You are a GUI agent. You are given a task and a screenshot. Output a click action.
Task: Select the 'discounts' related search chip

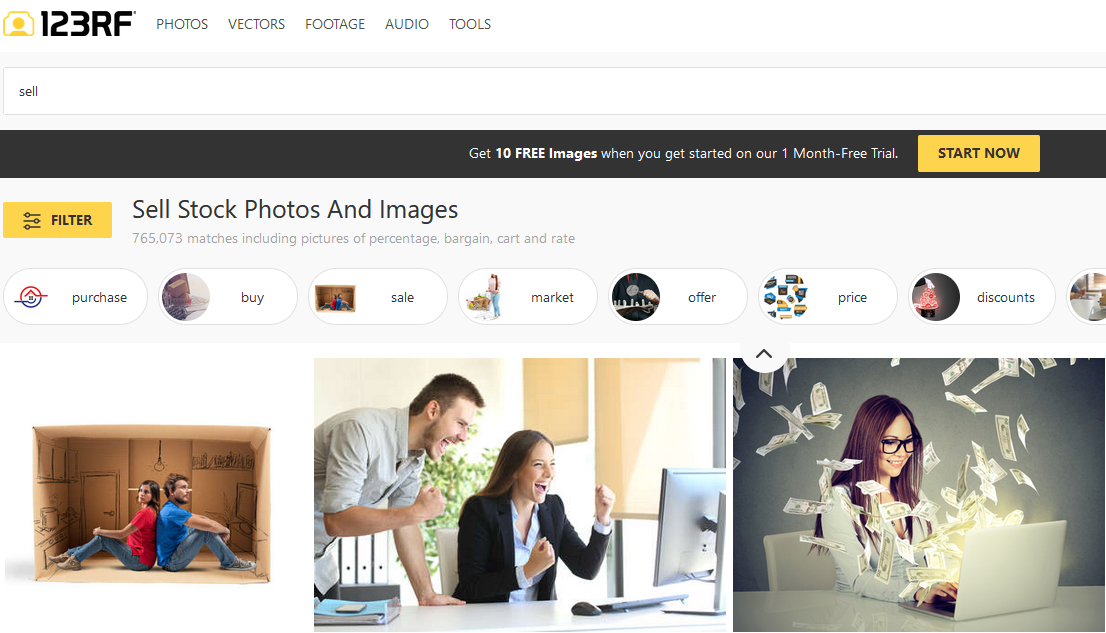pos(982,297)
